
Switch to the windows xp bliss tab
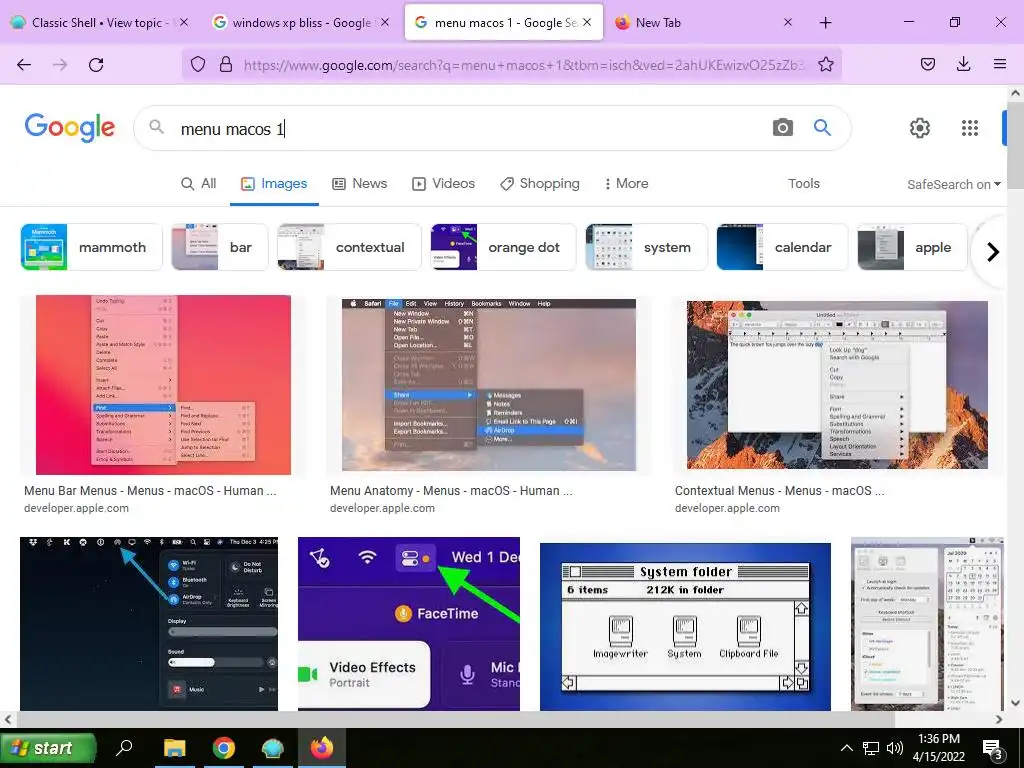pyautogui.click(x=300, y=22)
